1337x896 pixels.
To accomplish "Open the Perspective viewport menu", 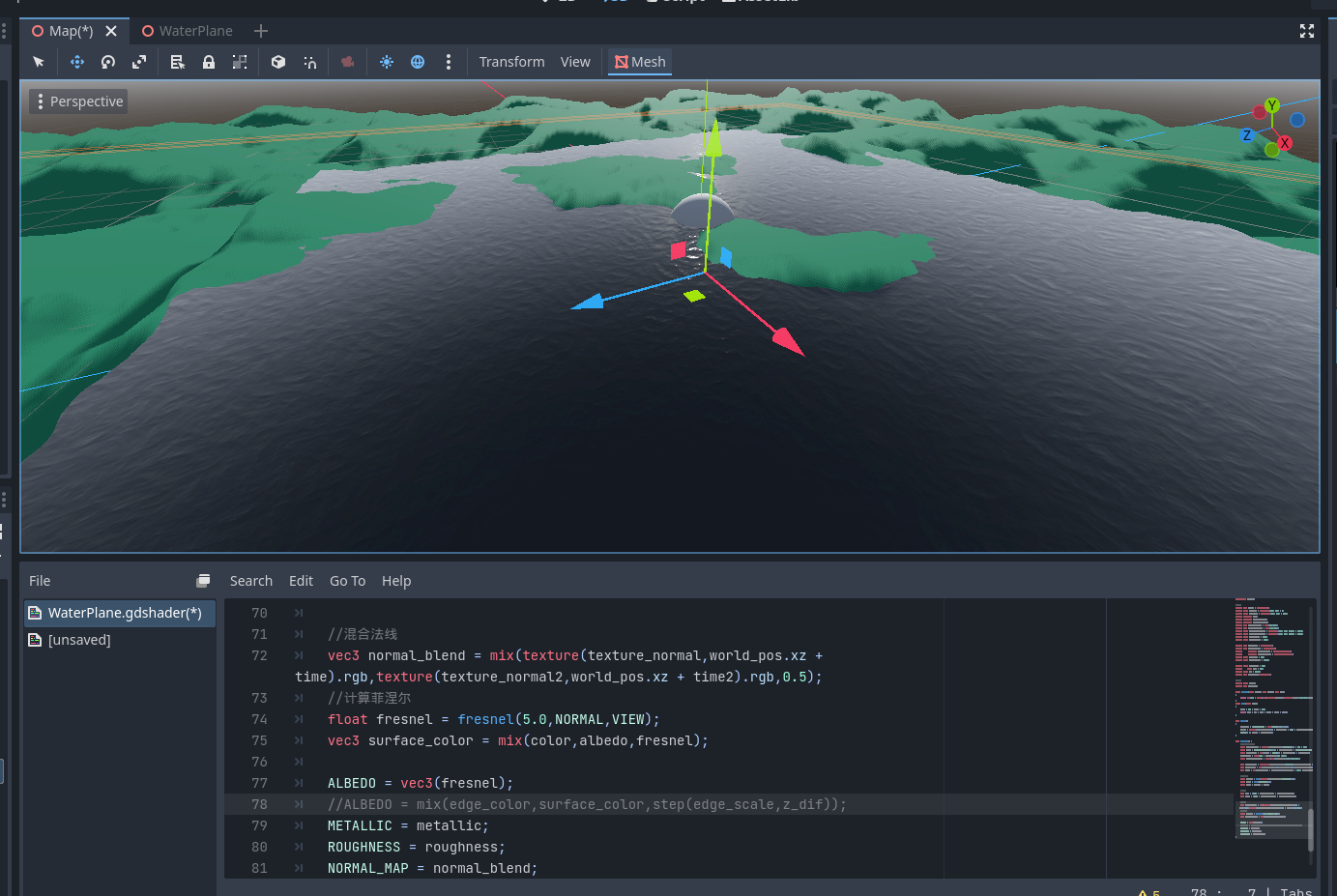I will [78, 101].
